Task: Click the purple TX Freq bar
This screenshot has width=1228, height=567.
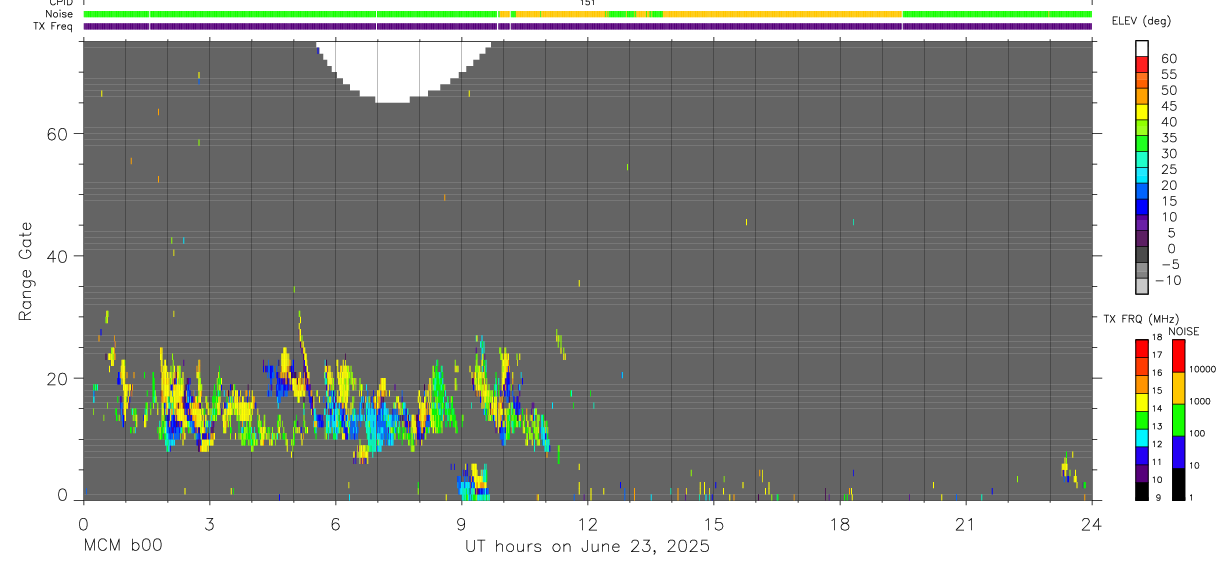Action: [588, 26]
